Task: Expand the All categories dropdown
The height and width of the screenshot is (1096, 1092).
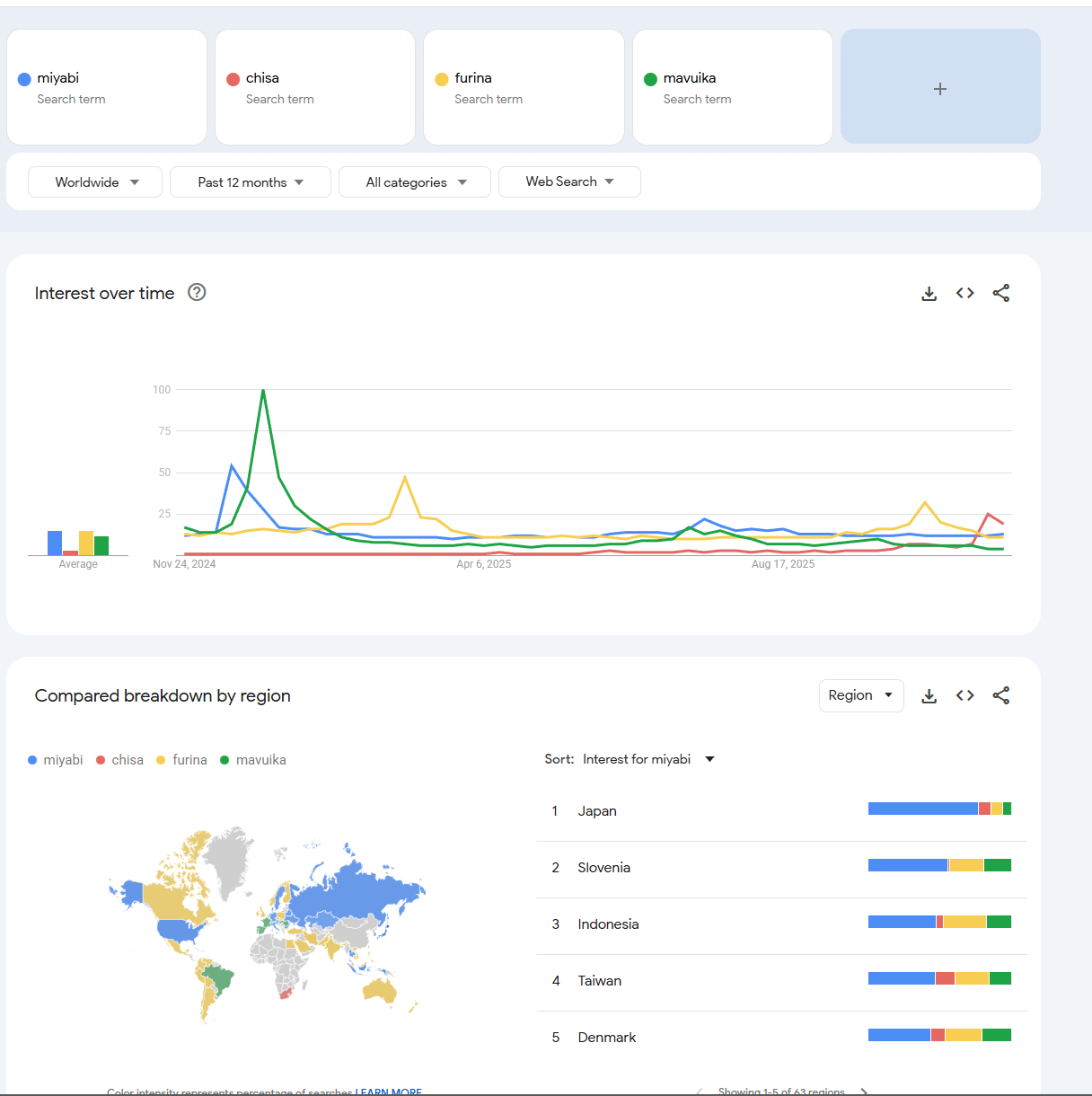Action: [415, 181]
